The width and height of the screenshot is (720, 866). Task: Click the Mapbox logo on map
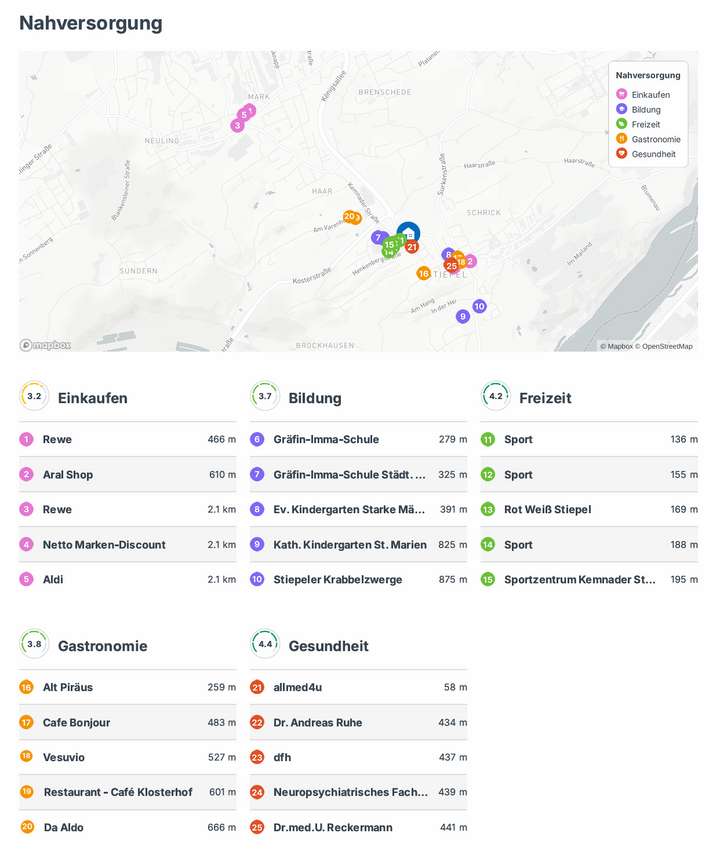[45, 345]
